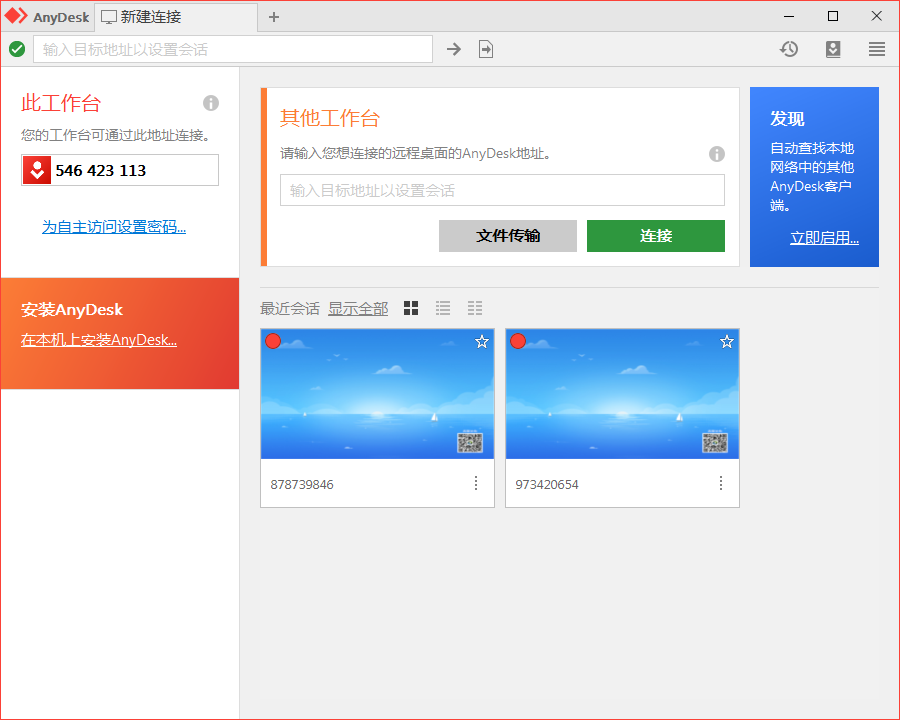Viewport: 900px width, 720px height.
Task: Select the address 546 423 113
Action: tap(100, 171)
